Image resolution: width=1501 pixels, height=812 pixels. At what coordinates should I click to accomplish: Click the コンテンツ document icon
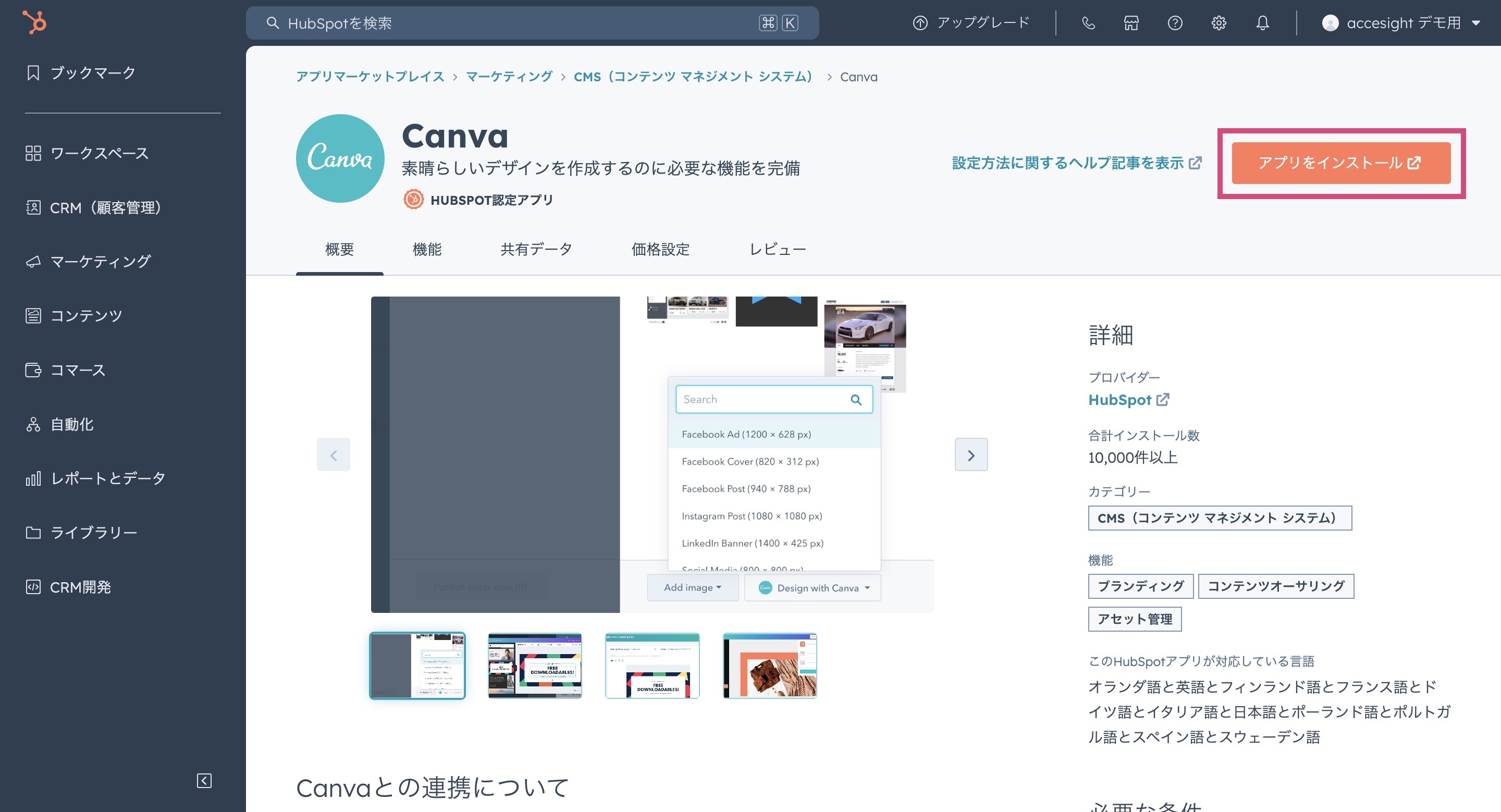pos(33,316)
